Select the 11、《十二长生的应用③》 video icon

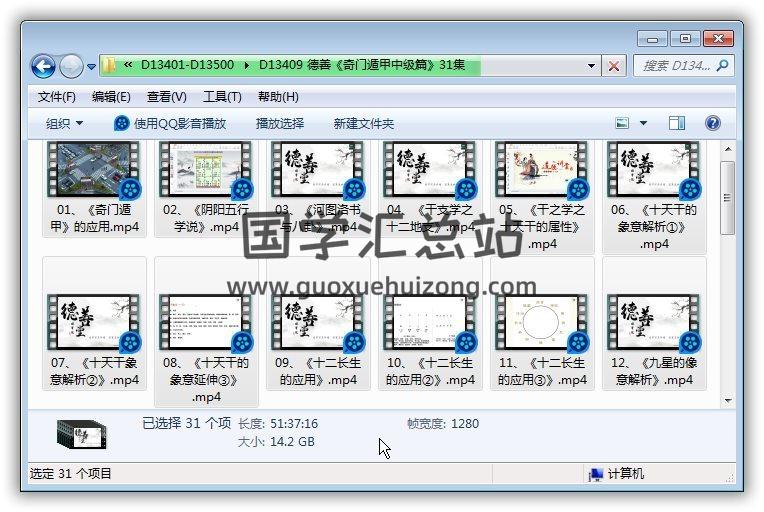(x=542, y=323)
